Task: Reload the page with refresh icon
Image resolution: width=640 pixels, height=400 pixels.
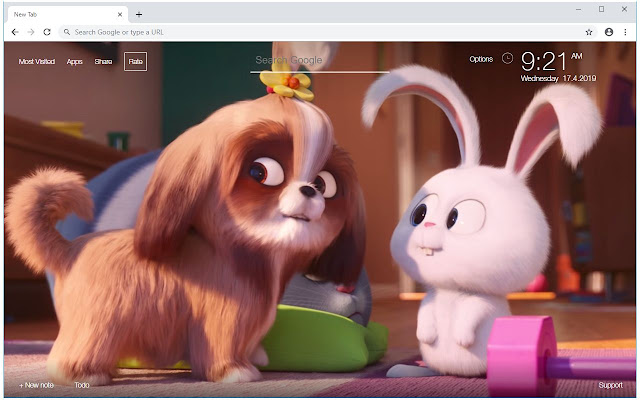Action: [47, 32]
